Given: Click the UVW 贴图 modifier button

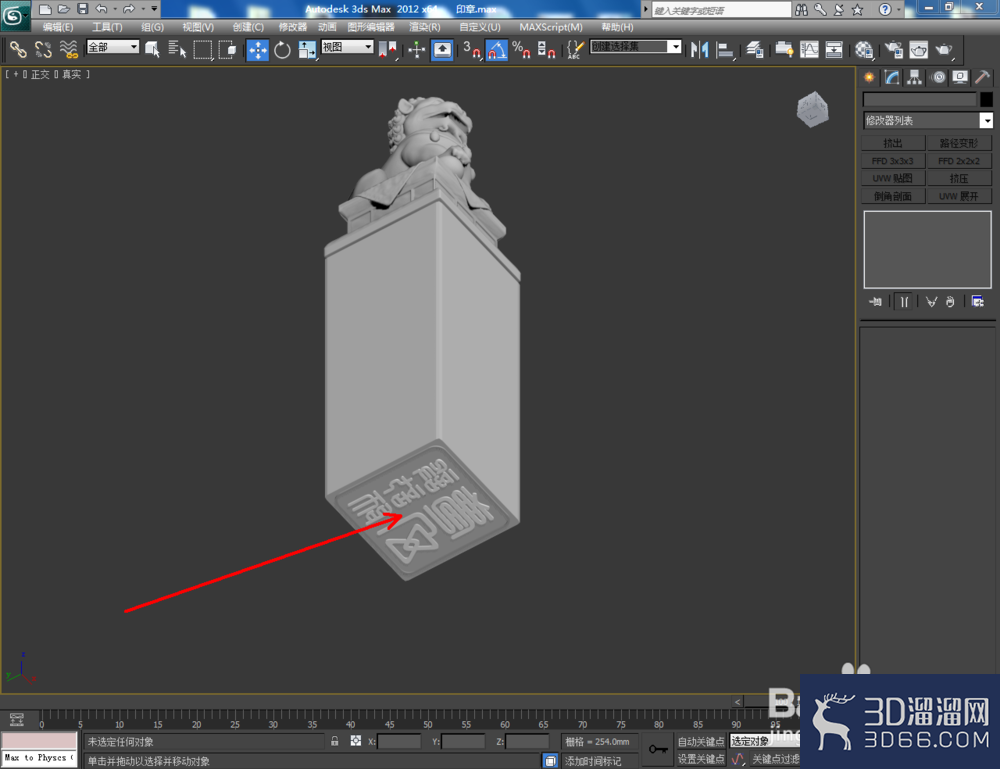Looking at the screenshot, I should (893, 178).
